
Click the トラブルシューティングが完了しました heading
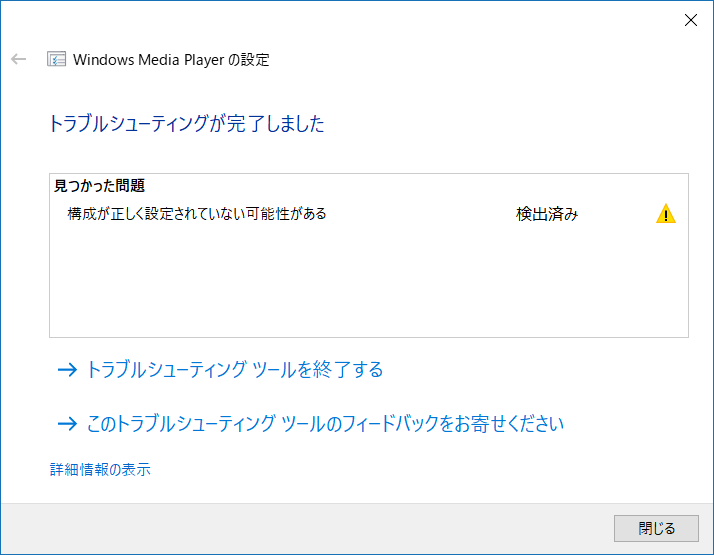coord(187,124)
